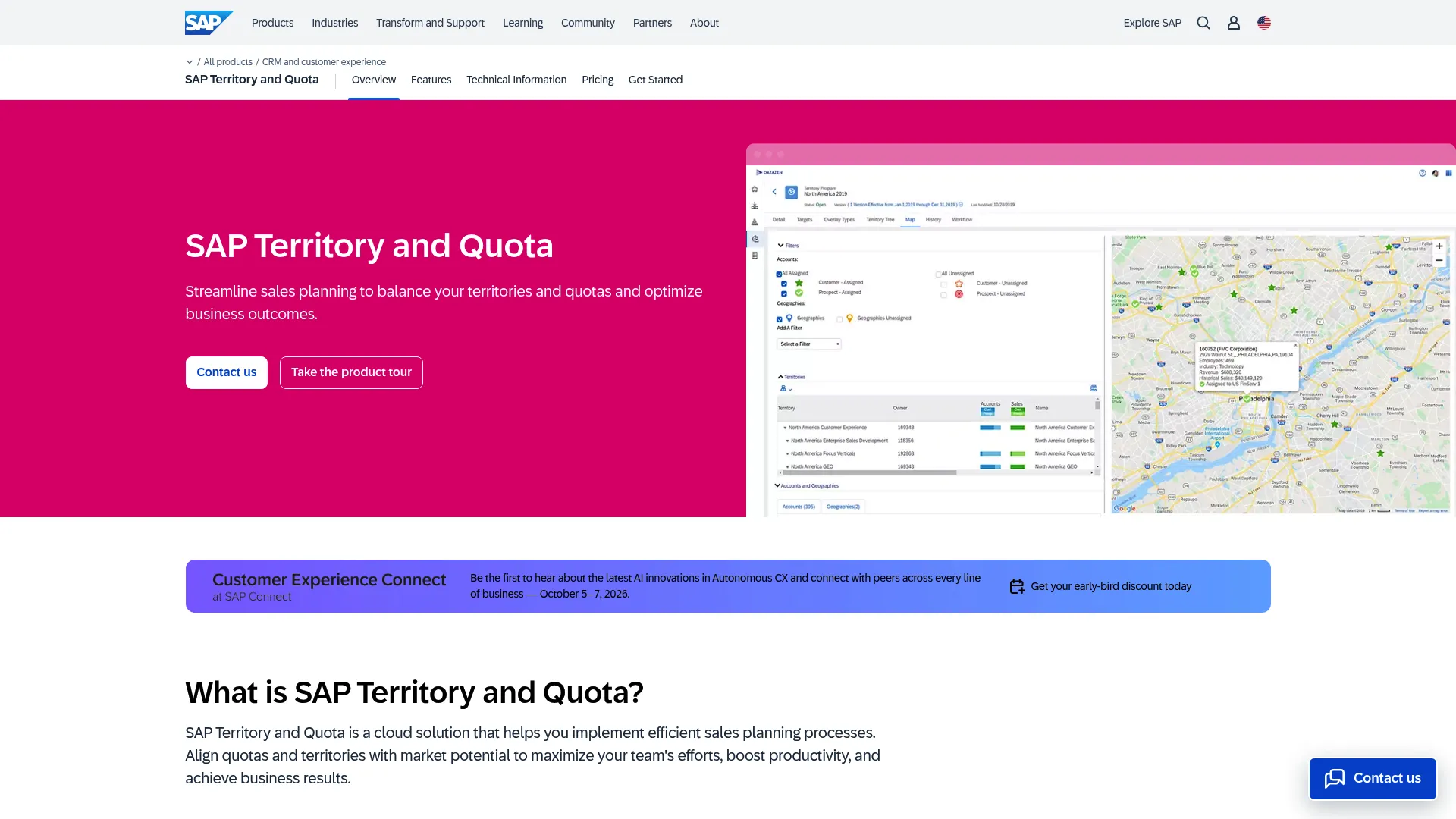This screenshot has width=1456, height=819.
Task: Switch to the Pricing tab
Action: point(598,80)
